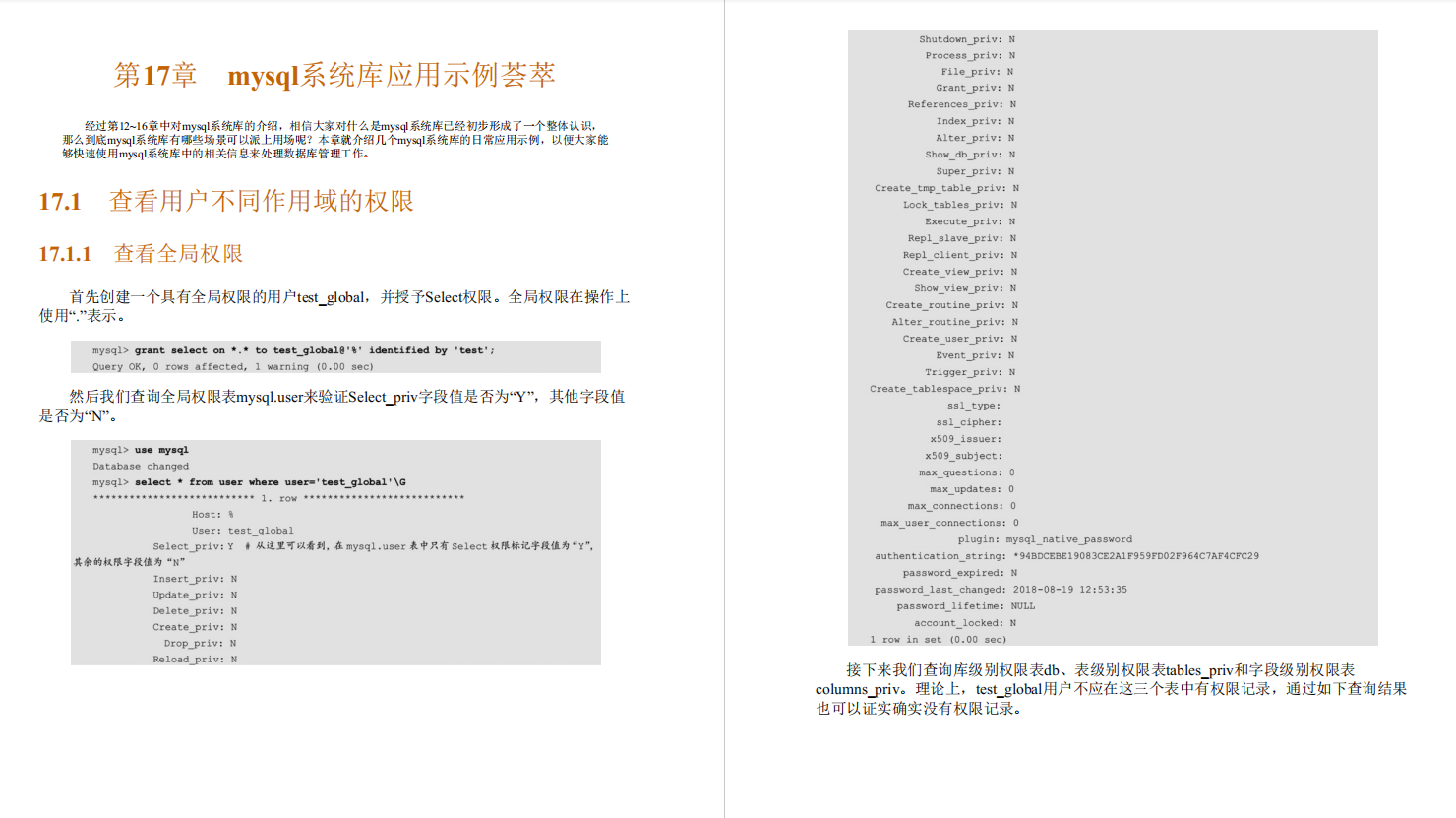Click the 'plugin: mysql_native_password' row
This screenshot has width=1456, height=818.
[x=1045, y=539]
